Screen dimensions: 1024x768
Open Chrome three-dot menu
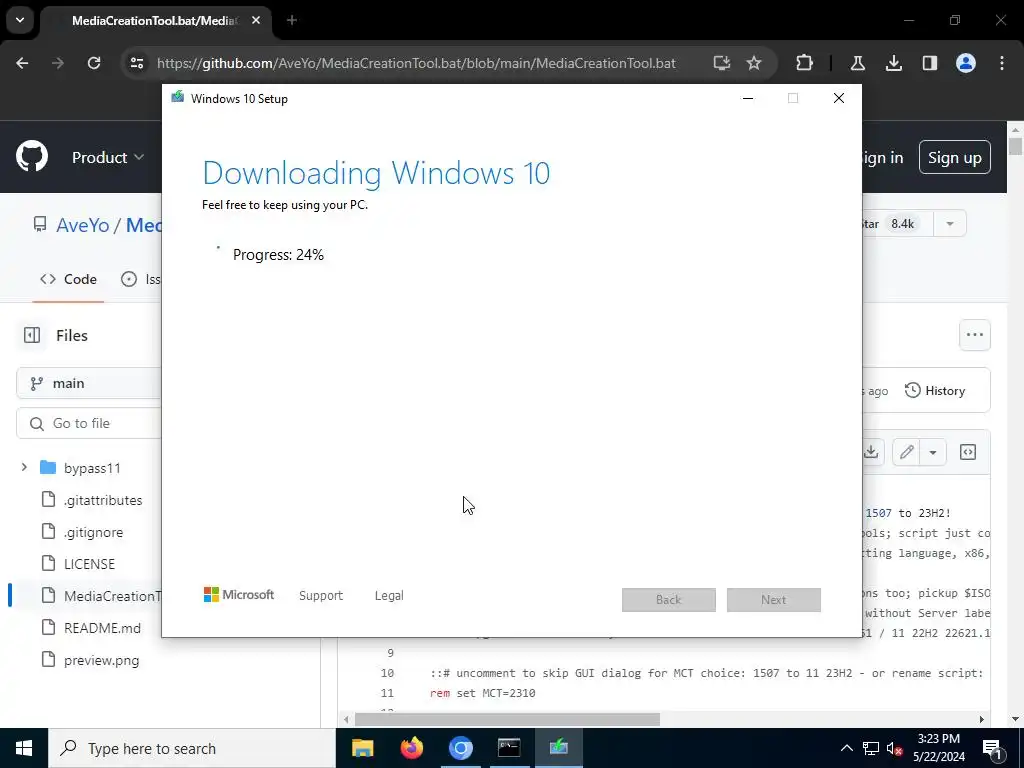point(1002,63)
